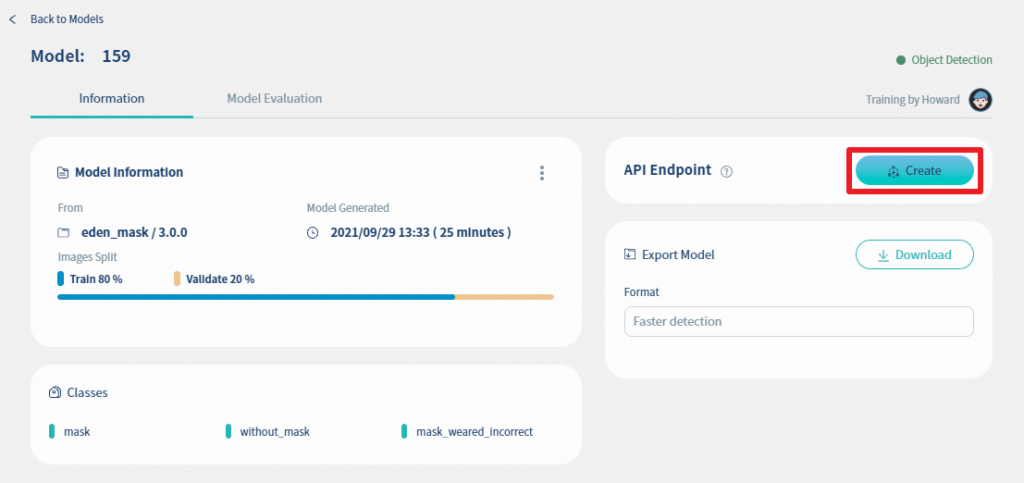
Task: Click the folder icon beside eden_mask
Action: (63, 232)
